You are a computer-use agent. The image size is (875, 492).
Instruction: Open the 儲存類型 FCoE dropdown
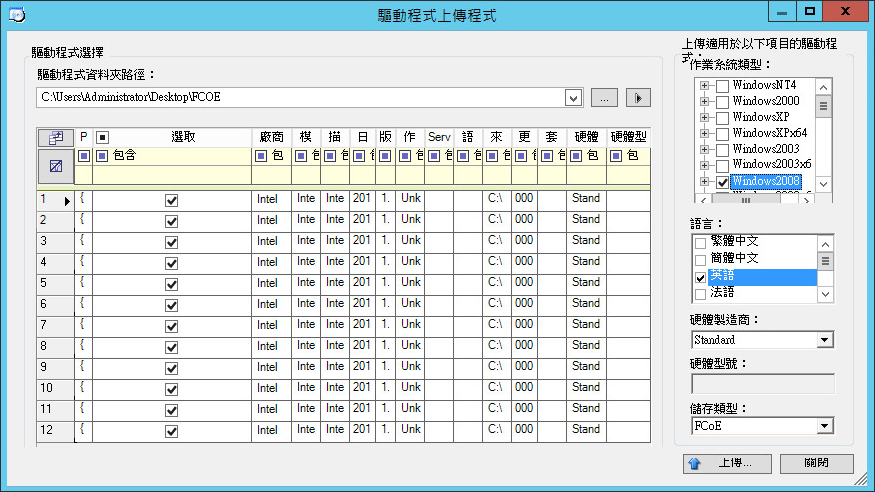824,427
